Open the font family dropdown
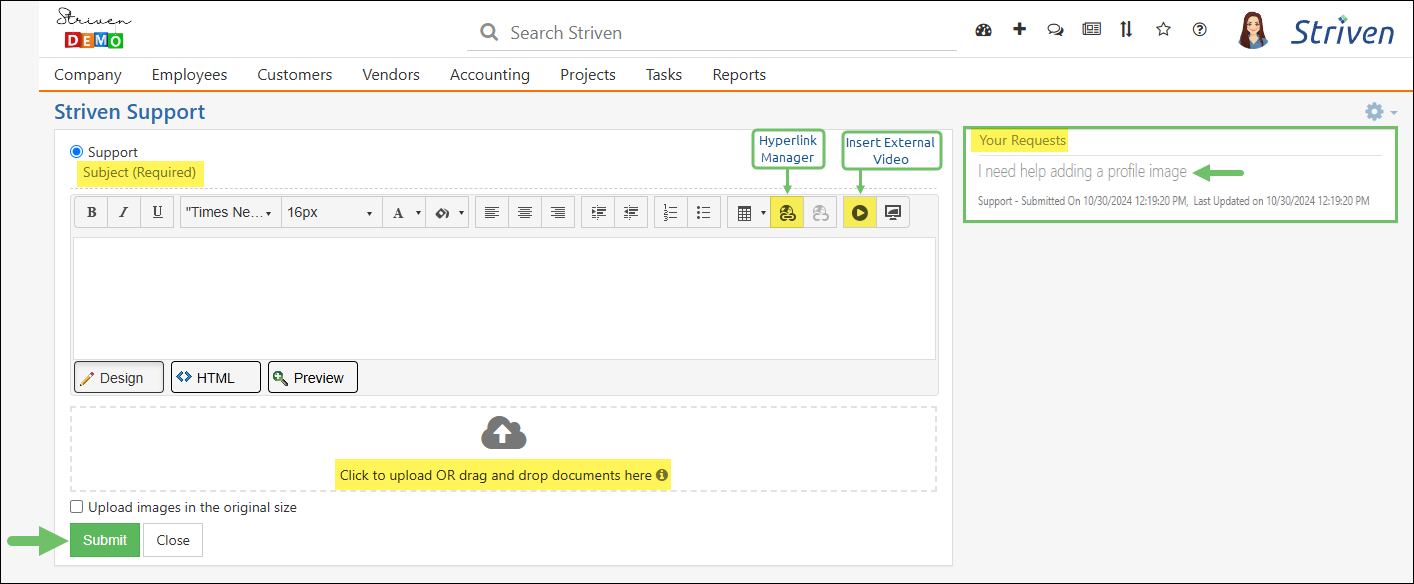The image size is (1414, 584). [229, 213]
